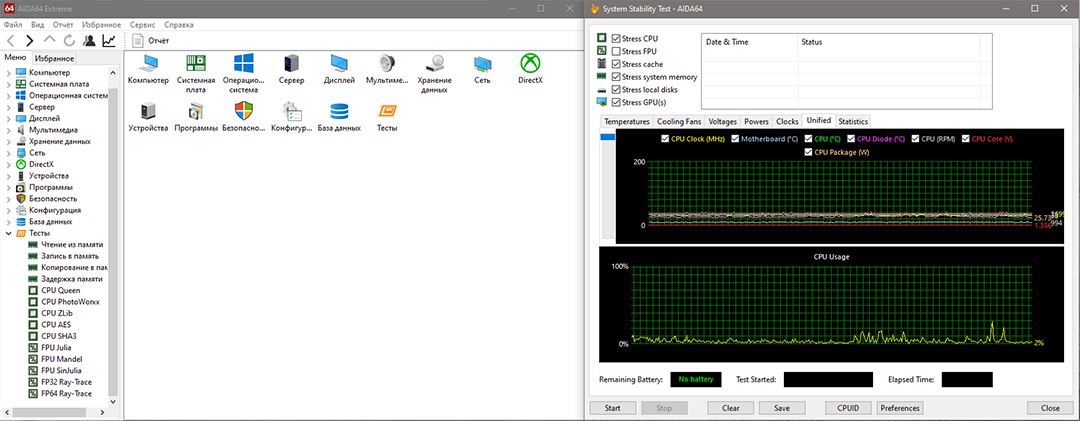The height and width of the screenshot is (421, 1080).
Task: Switch to the Temperatures tab
Action: (x=626, y=121)
